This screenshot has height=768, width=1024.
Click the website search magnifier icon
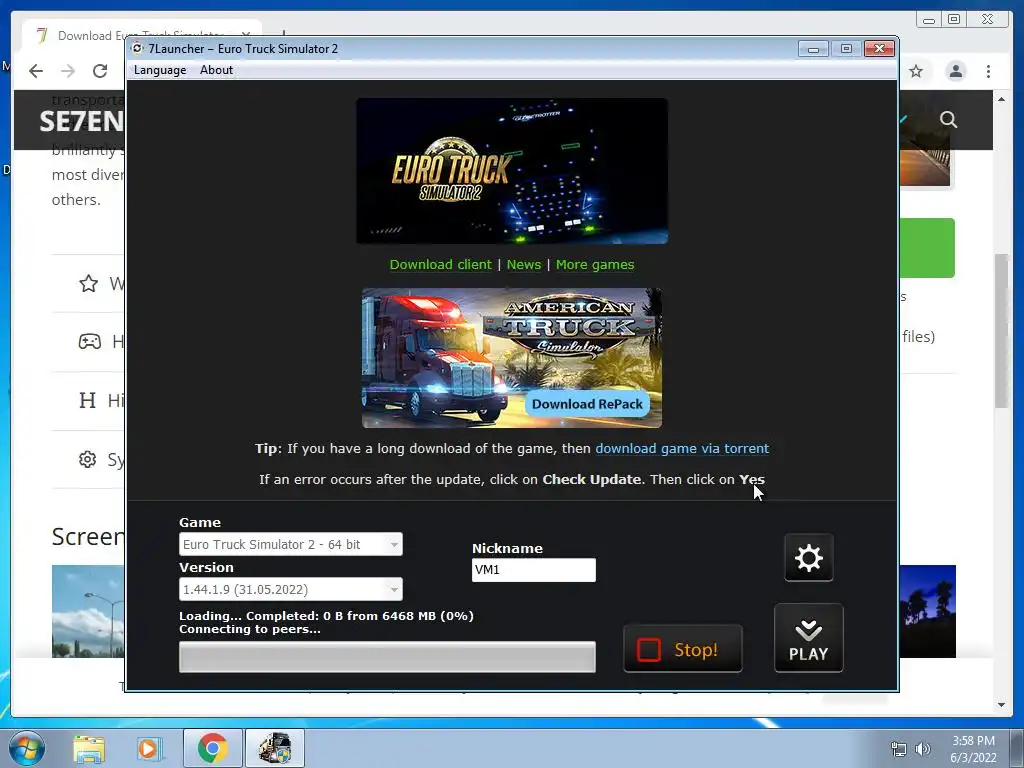[948, 120]
